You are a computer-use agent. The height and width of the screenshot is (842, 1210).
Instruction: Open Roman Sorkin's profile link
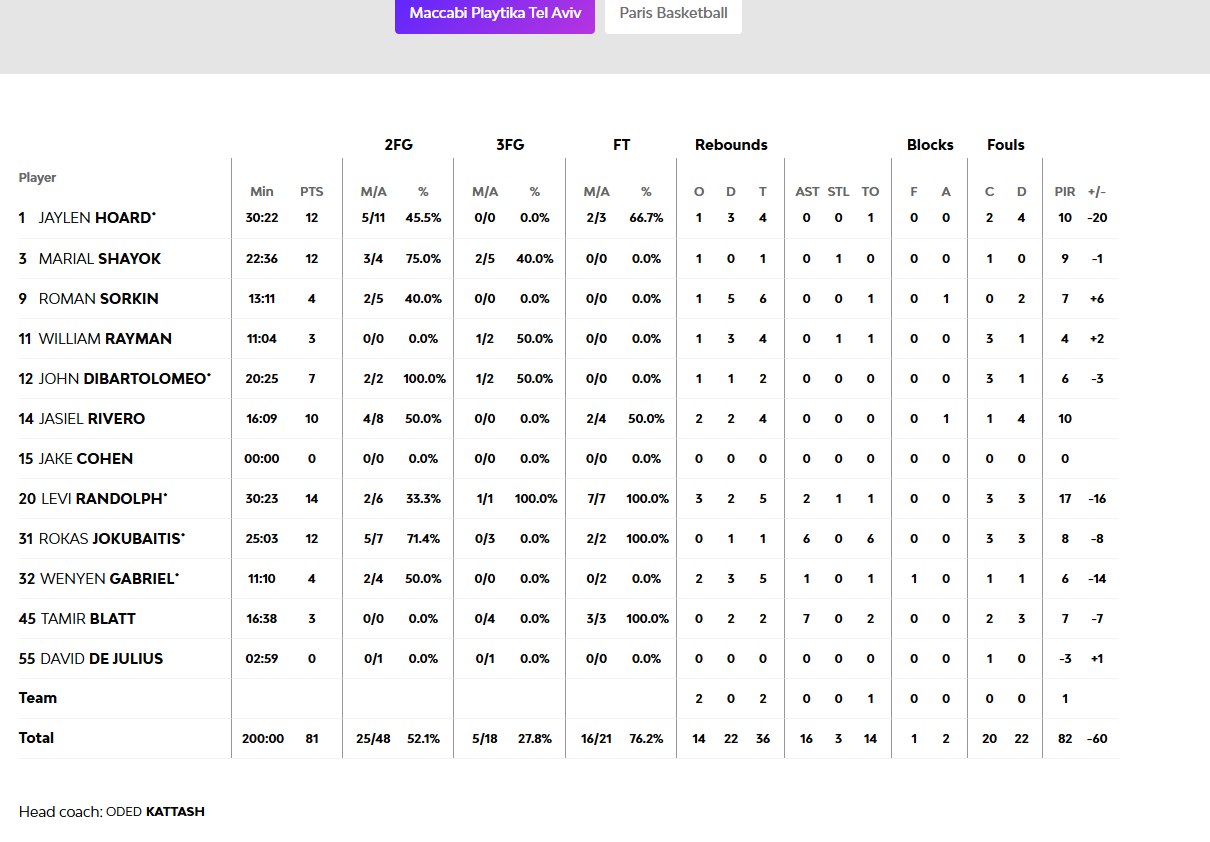98,298
